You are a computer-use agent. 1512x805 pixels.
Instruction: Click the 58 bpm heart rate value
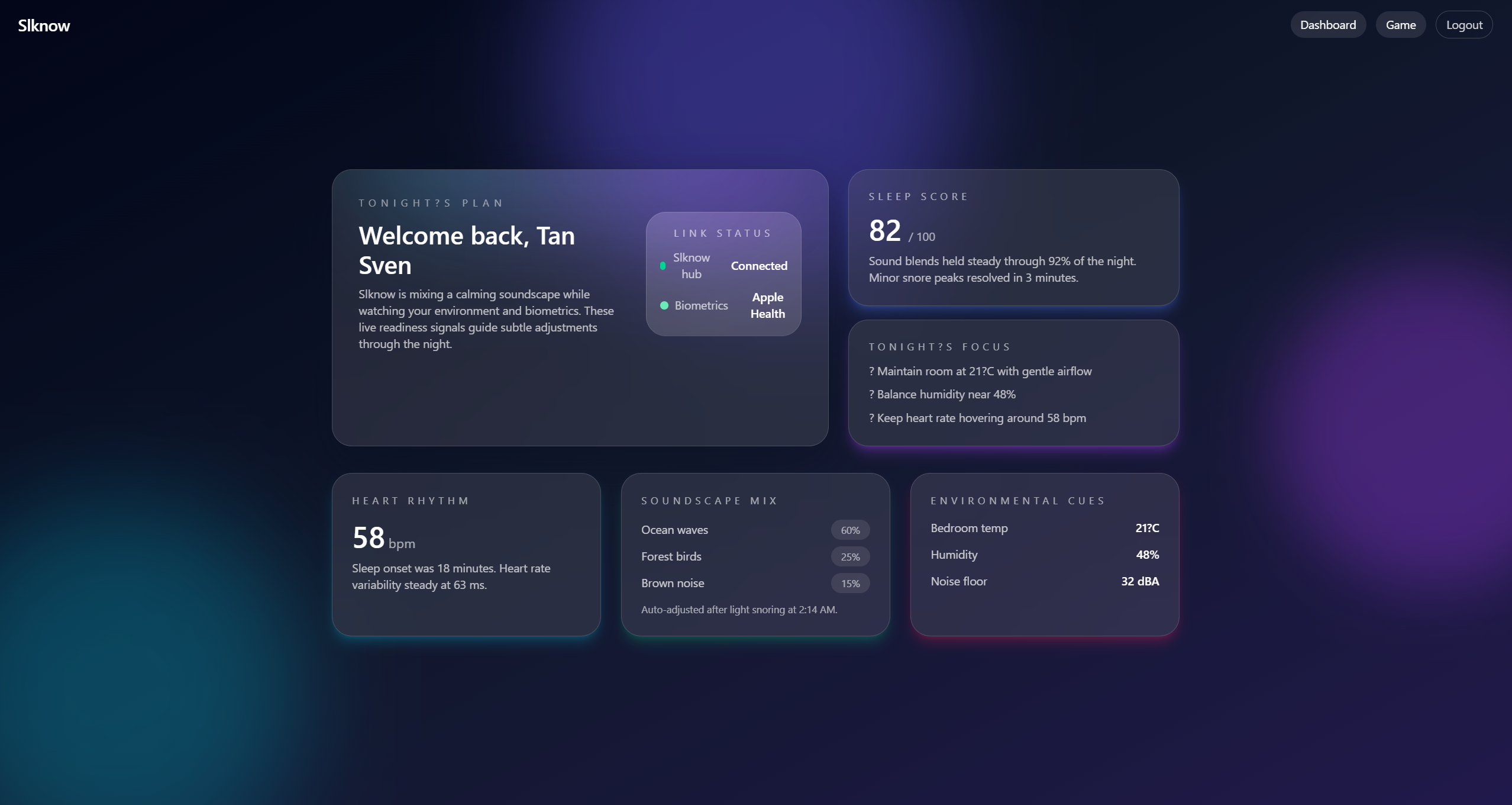tap(369, 537)
